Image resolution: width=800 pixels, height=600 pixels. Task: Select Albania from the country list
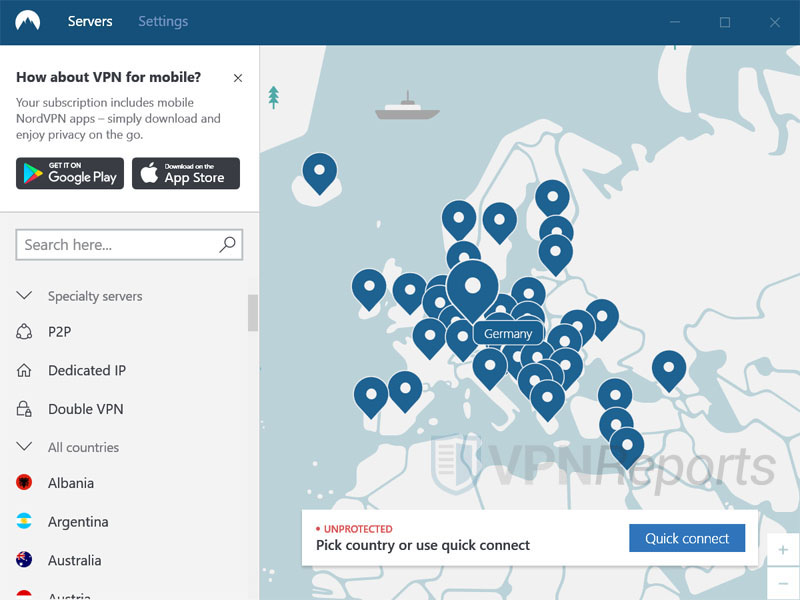(71, 483)
